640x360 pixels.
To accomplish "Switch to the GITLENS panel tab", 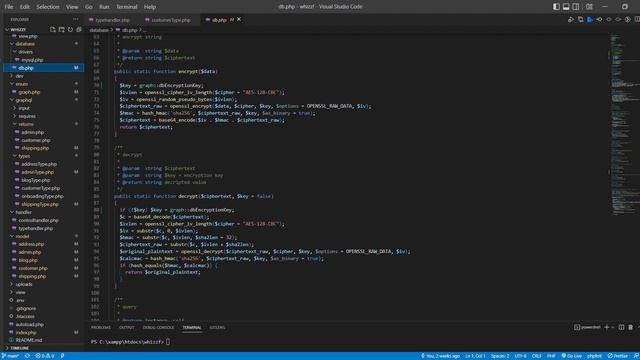I will (x=217, y=327).
